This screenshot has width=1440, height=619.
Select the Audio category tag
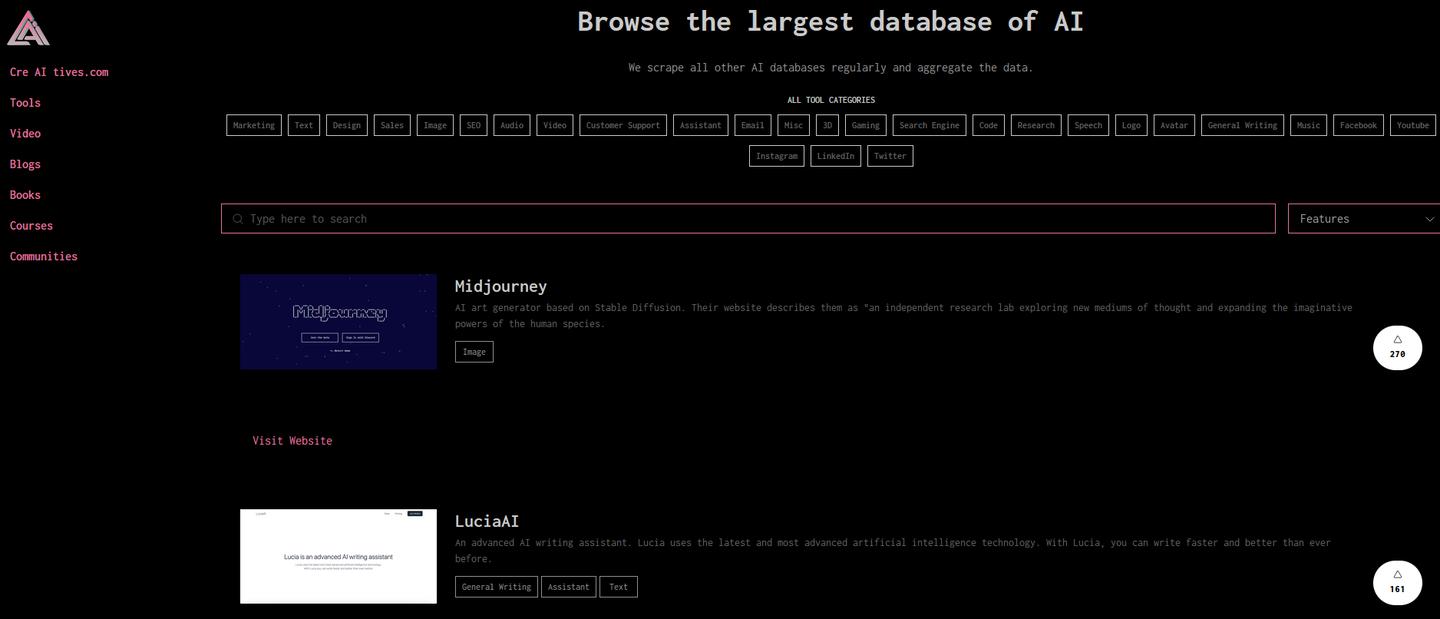pos(512,125)
